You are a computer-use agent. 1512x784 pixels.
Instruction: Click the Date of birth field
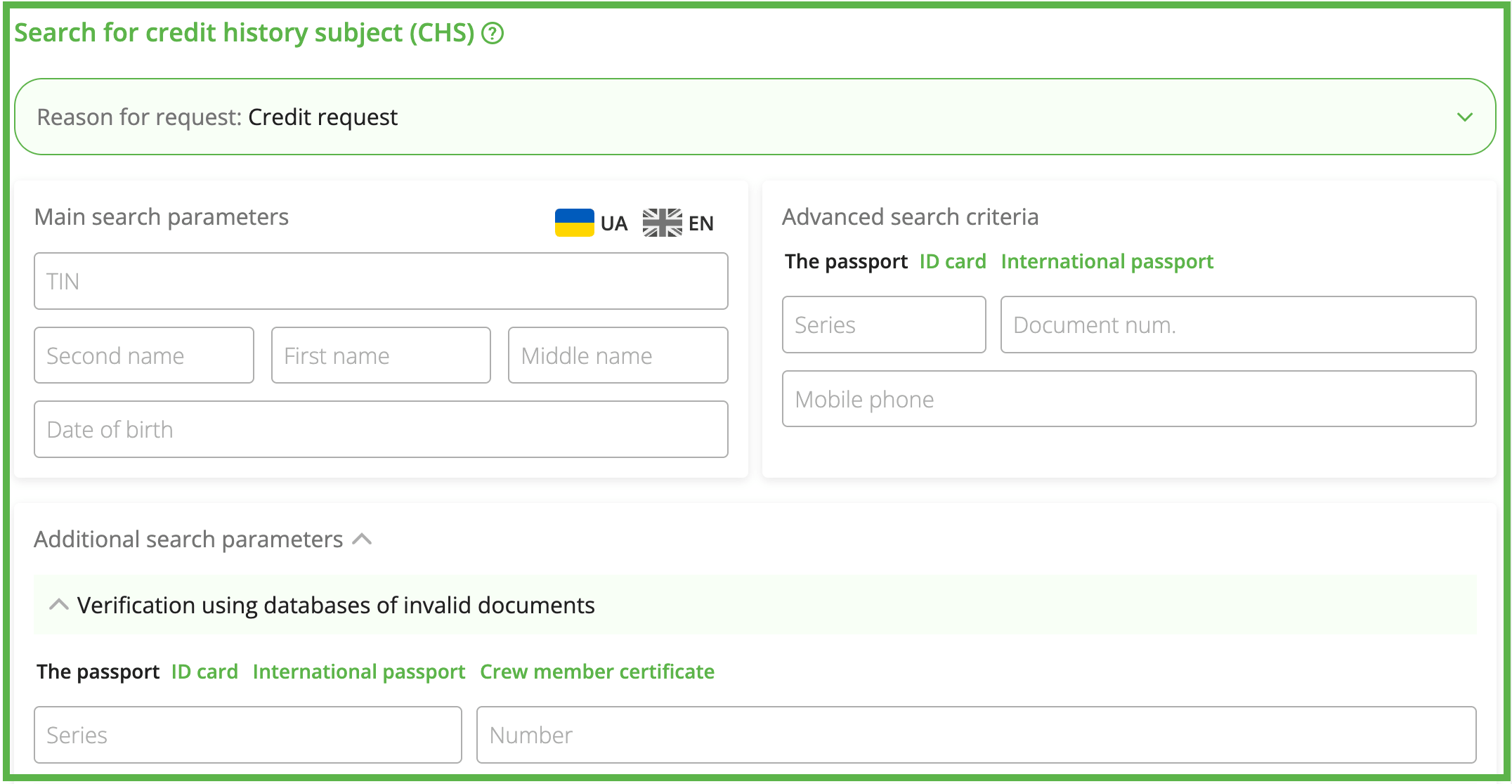(x=381, y=429)
